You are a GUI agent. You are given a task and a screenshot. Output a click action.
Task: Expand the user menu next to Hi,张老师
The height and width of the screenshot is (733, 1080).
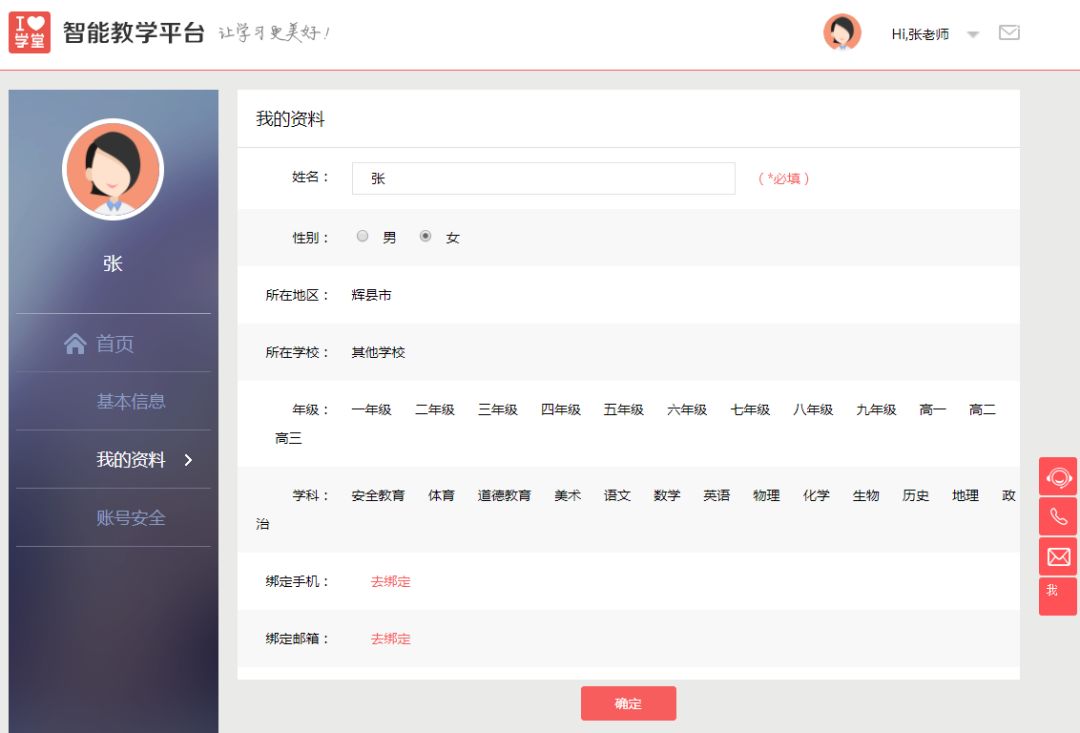972,34
